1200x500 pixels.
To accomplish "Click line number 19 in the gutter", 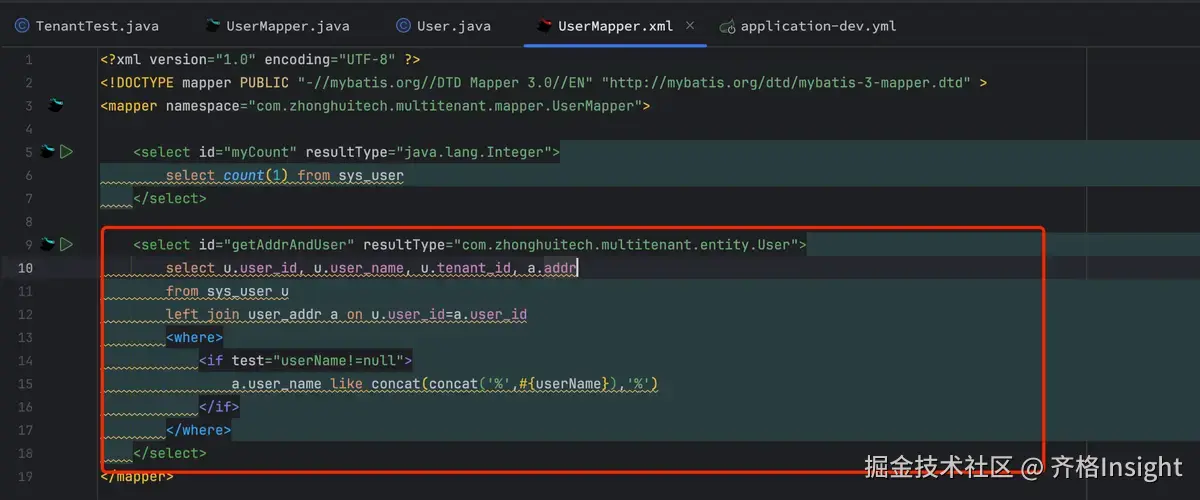I will click(x=25, y=476).
